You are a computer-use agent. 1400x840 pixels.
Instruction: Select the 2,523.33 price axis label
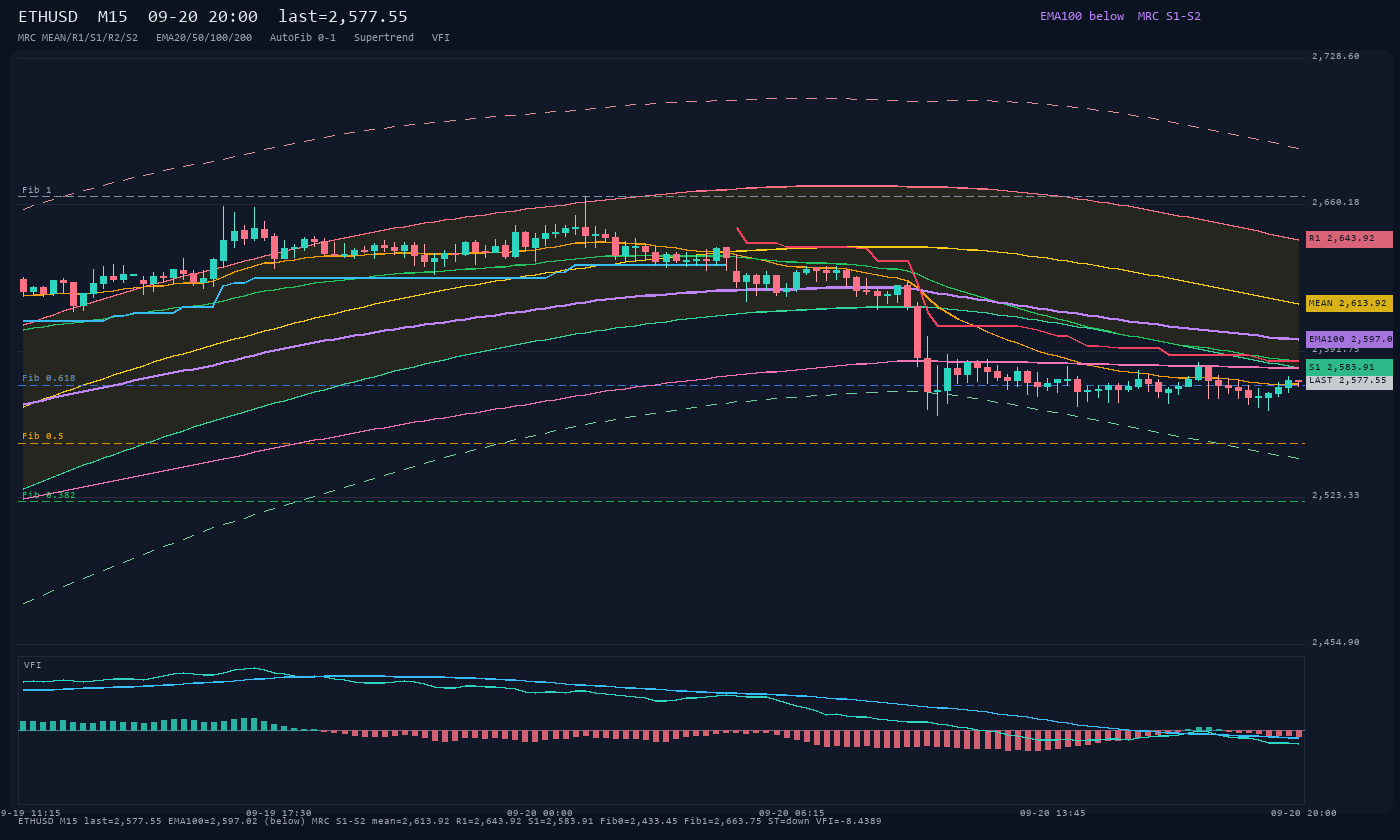click(x=1336, y=496)
